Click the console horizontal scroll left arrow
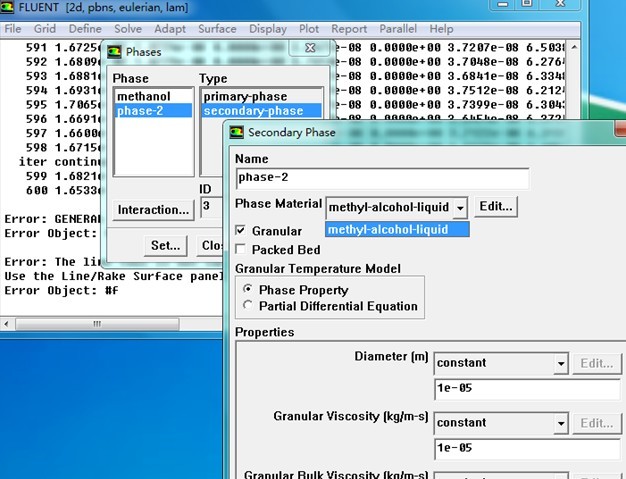The width and height of the screenshot is (626, 479). [6, 323]
